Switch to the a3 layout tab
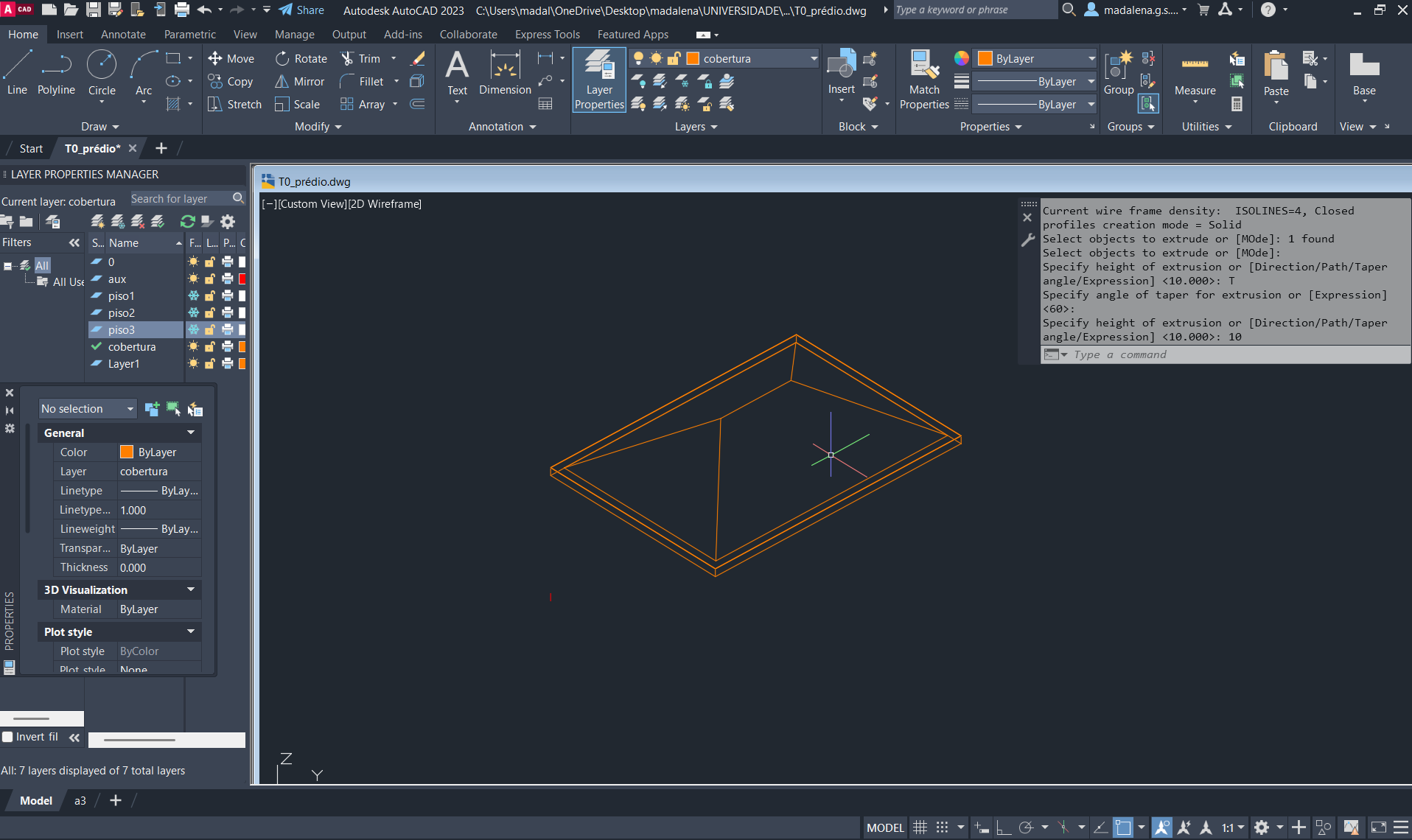Image resolution: width=1412 pixels, height=840 pixels. click(80, 801)
